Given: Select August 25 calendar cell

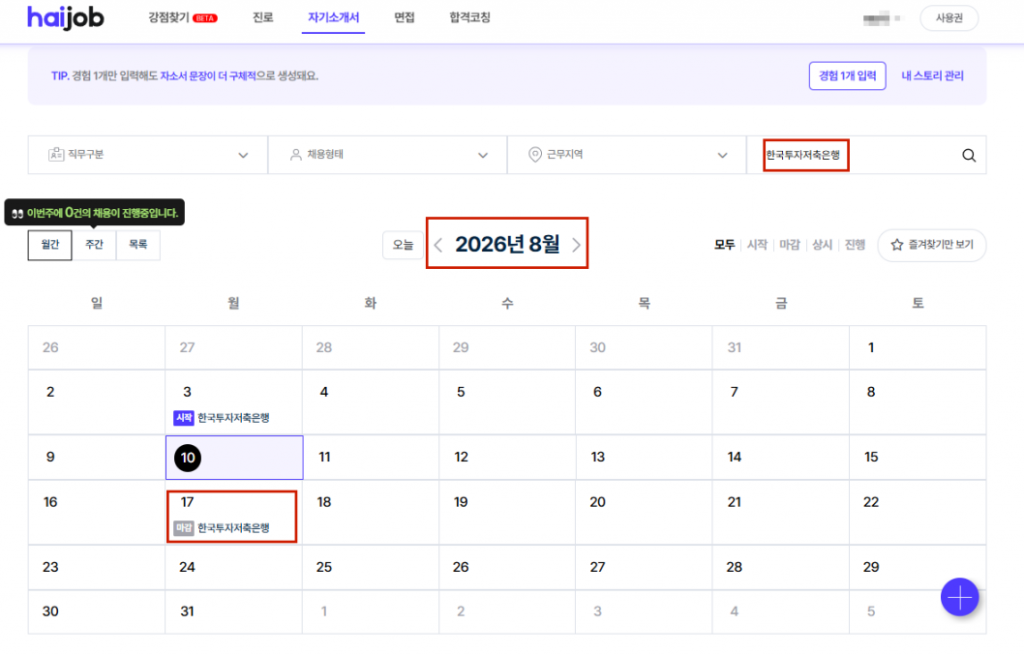Looking at the screenshot, I should click(370, 567).
